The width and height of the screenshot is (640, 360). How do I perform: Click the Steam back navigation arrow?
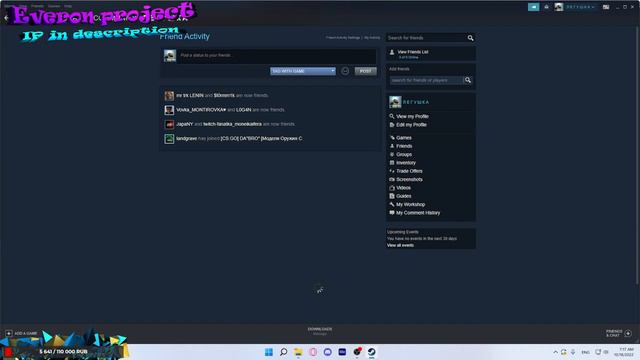pyautogui.click(x=6, y=18)
